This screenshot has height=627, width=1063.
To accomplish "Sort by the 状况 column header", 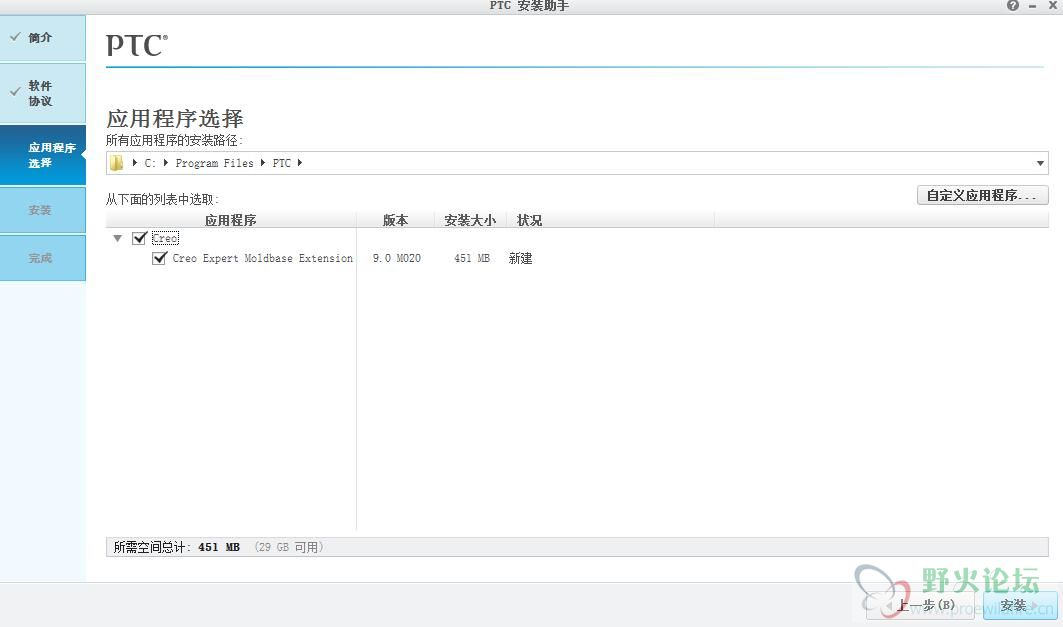I will [x=529, y=220].
